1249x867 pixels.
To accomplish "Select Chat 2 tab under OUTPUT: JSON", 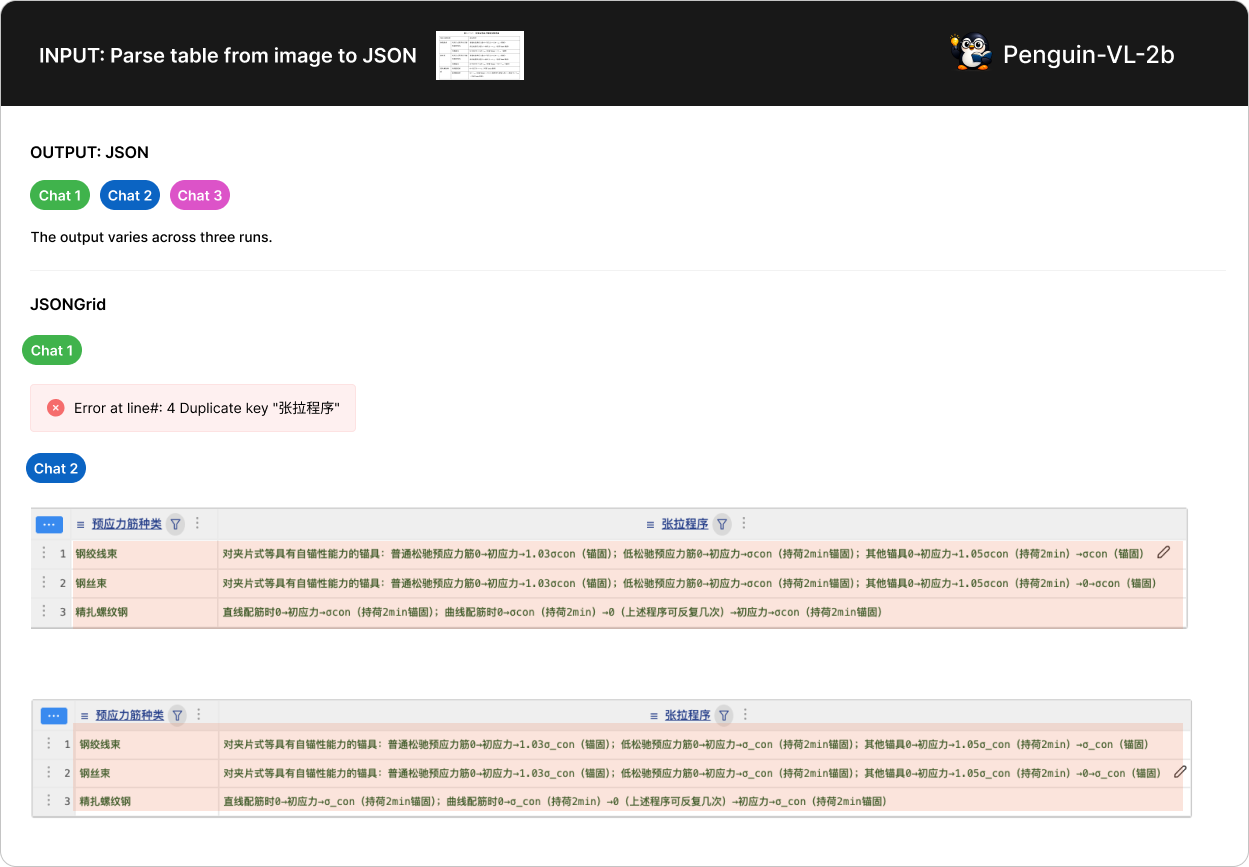I will click(130, 195).
